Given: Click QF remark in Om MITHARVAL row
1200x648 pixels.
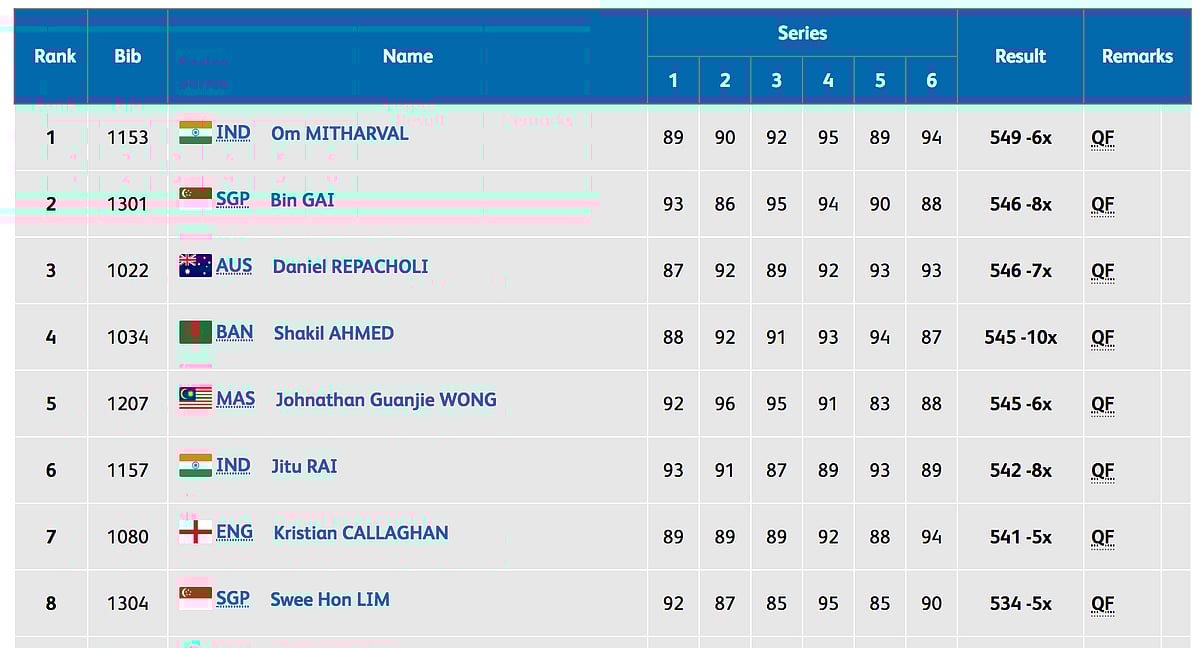Looking at the screenshot, I should click(1102, 138).
